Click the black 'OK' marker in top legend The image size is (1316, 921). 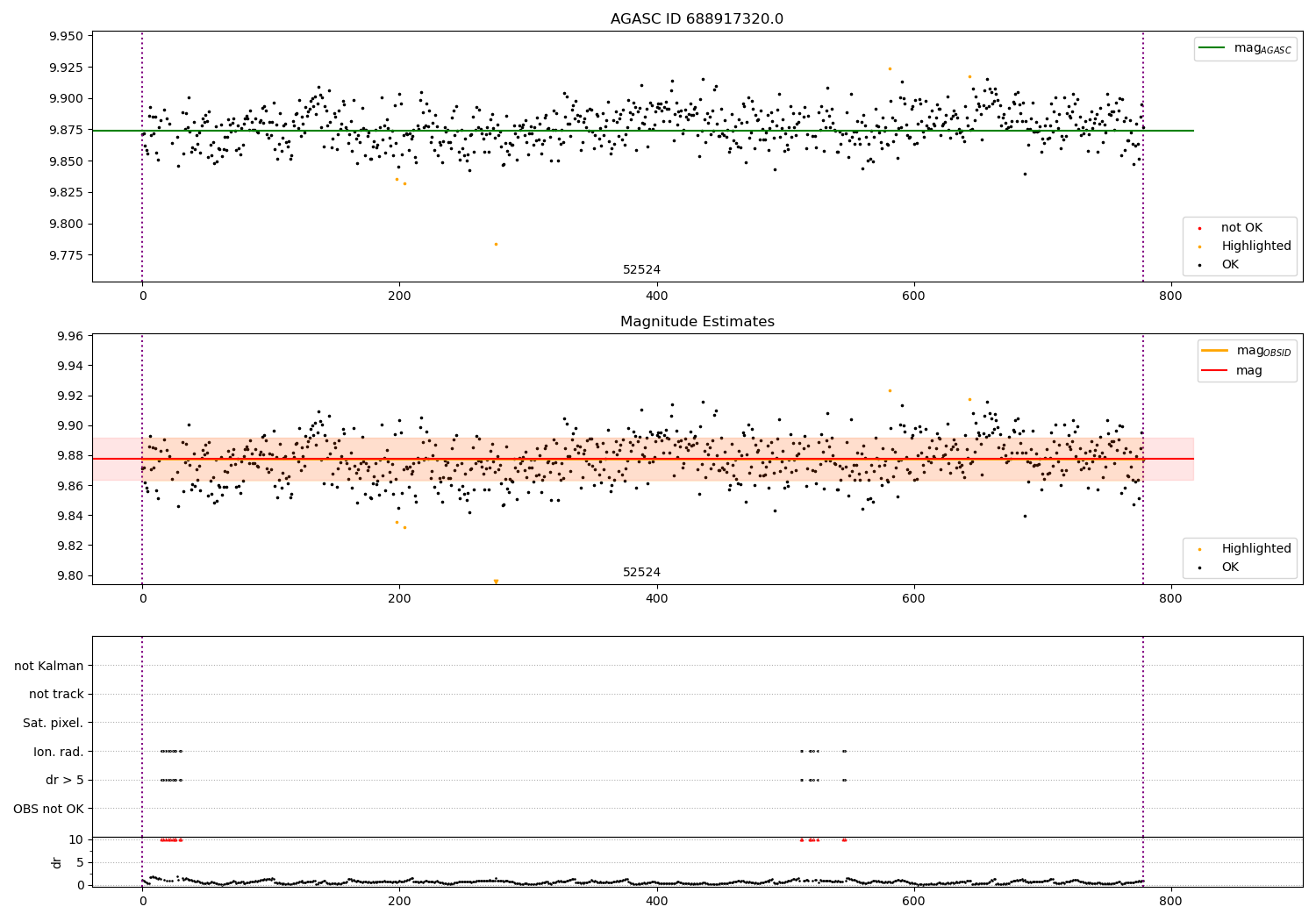1199,265
